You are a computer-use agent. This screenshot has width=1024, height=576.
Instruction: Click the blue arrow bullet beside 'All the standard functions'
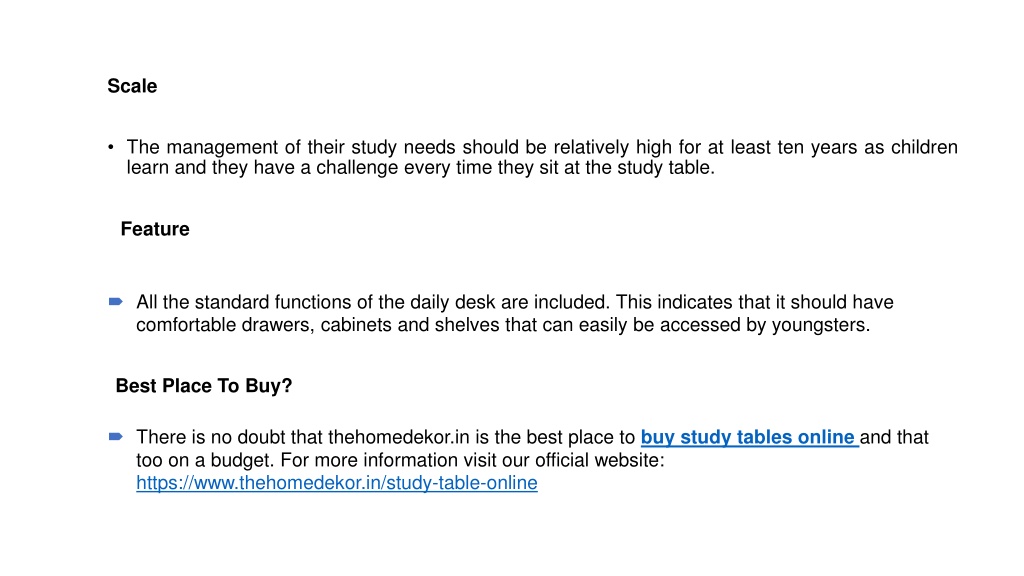click(x=116, y=302)
